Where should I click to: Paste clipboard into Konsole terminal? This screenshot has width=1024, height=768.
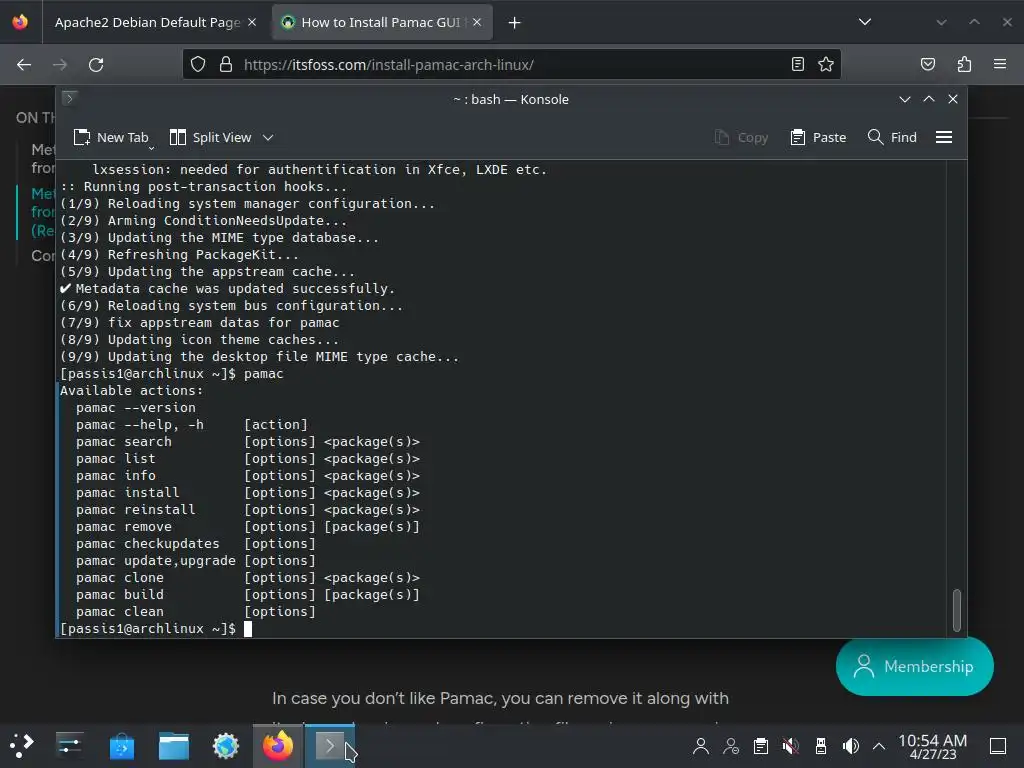[x=818, y=138]
